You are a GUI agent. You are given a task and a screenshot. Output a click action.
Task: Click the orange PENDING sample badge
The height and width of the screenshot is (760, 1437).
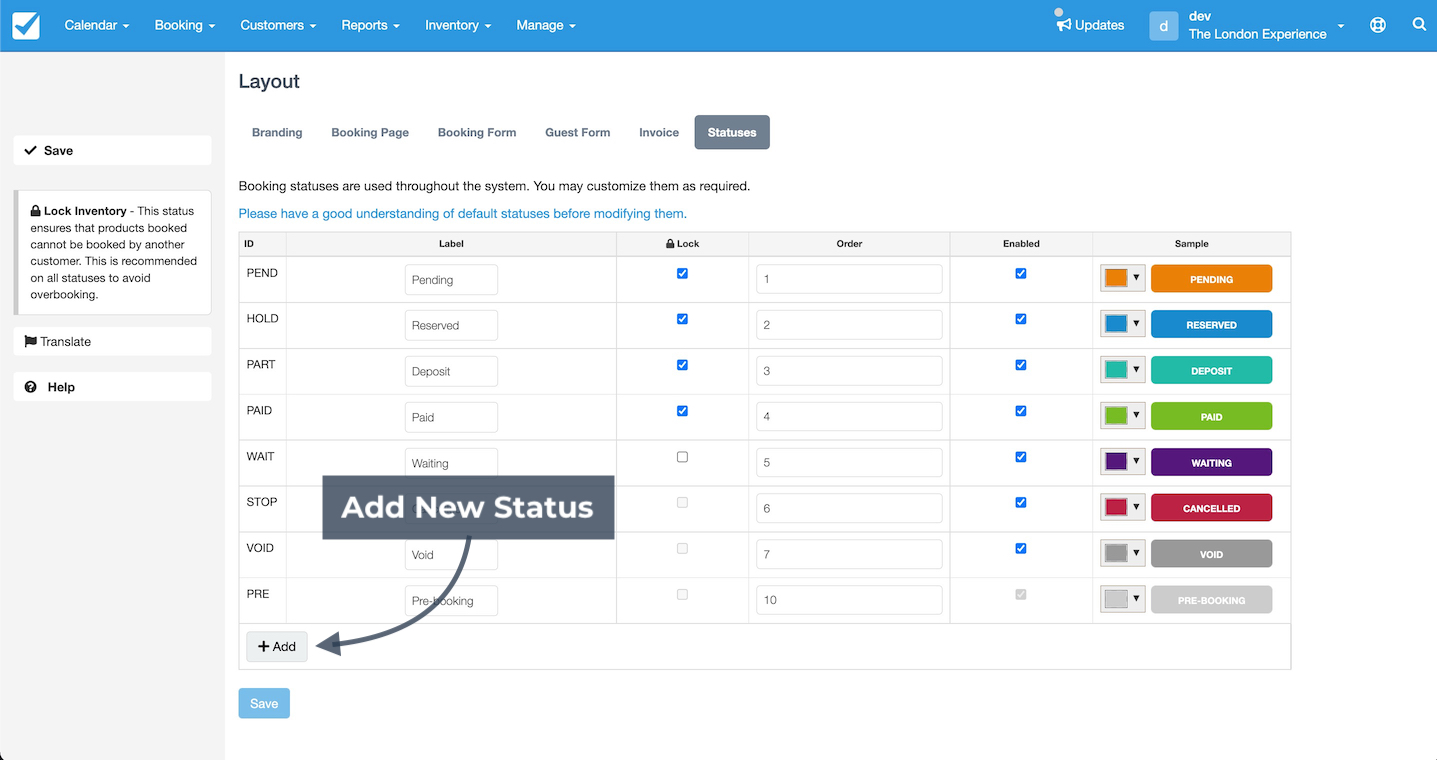click(x=1211, y=279)
